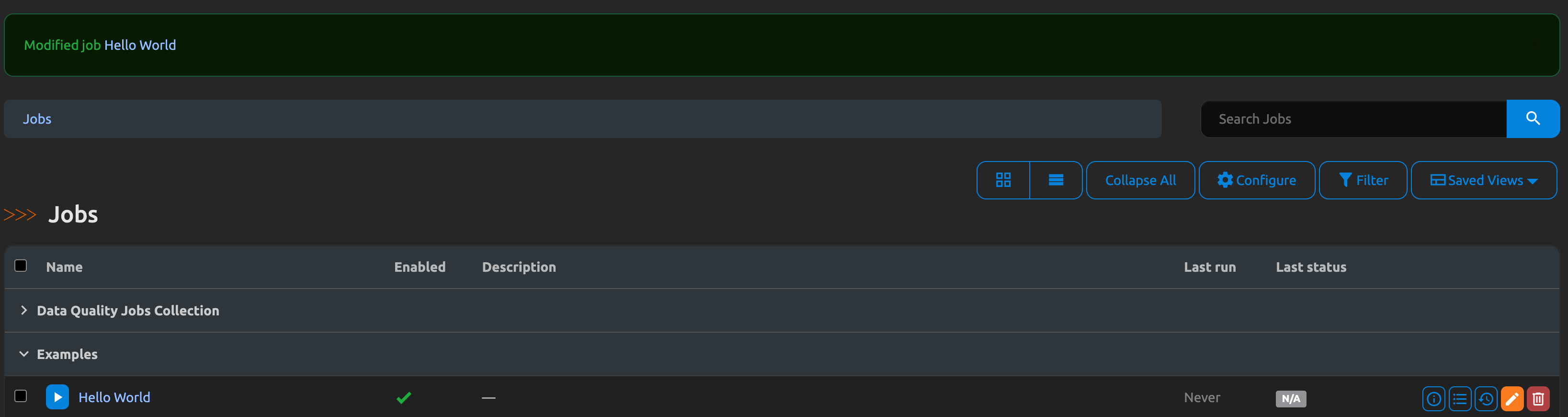Collapse the Examples group
Viewport: 1568px width, 417px height.
coord(24,353)
